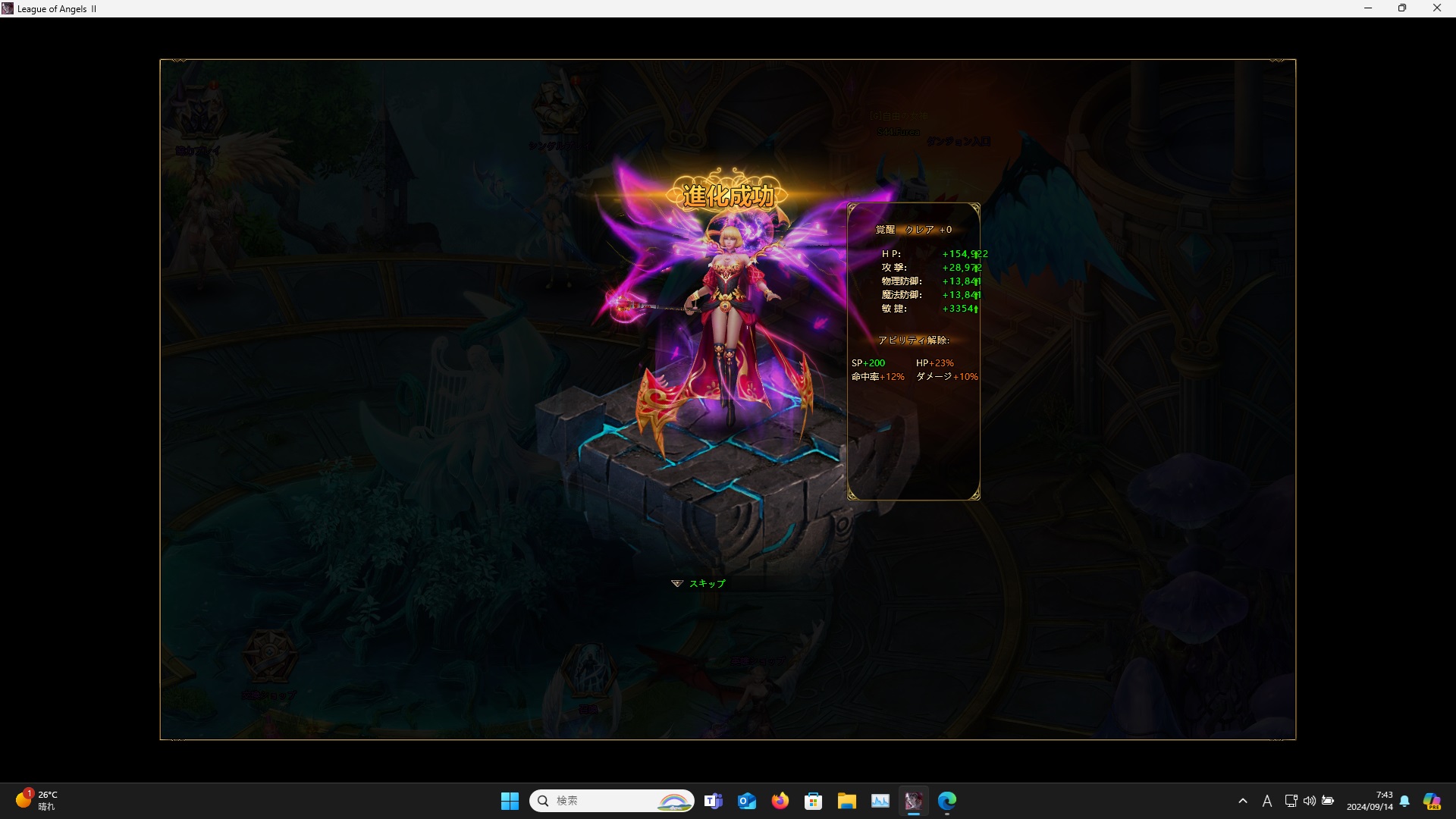Screen dimensions: 1456x819
Task: Click the skip arrow icon beside スキップ
Action: point(676,583)
